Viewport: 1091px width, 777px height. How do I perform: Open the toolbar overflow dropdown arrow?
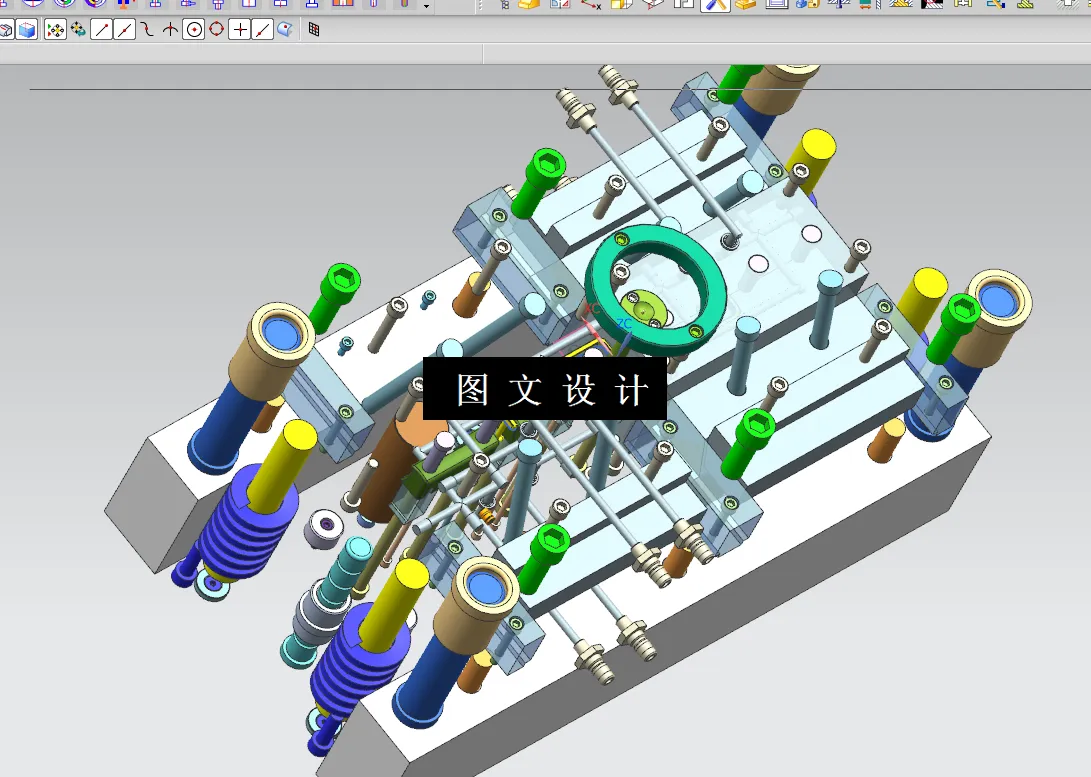coord(424,7)
